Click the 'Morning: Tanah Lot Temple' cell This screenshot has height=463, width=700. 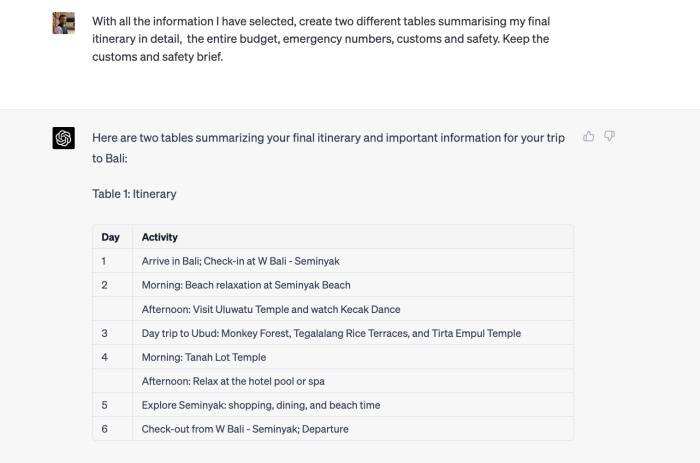(x=204, y=357)
